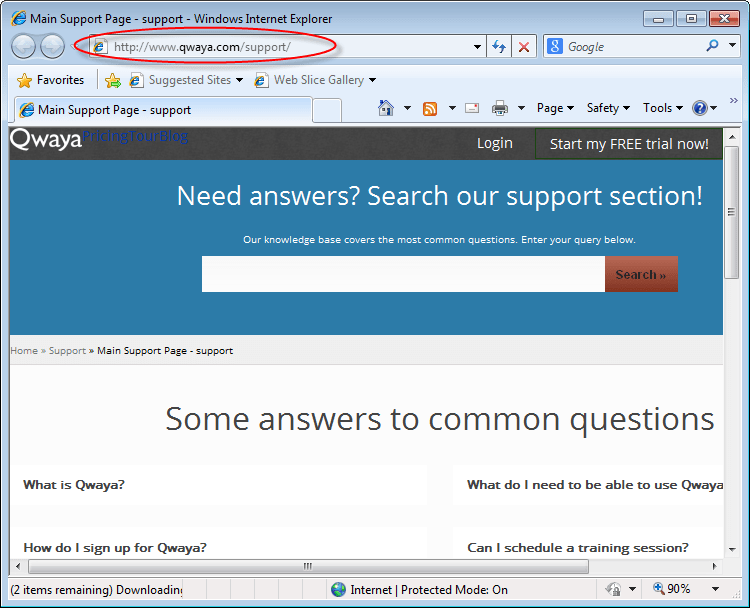Image resolution: width=750 pixels, height=608 pixels.
Task: Click the Google provider icon in search box
Action: [555, 46]
